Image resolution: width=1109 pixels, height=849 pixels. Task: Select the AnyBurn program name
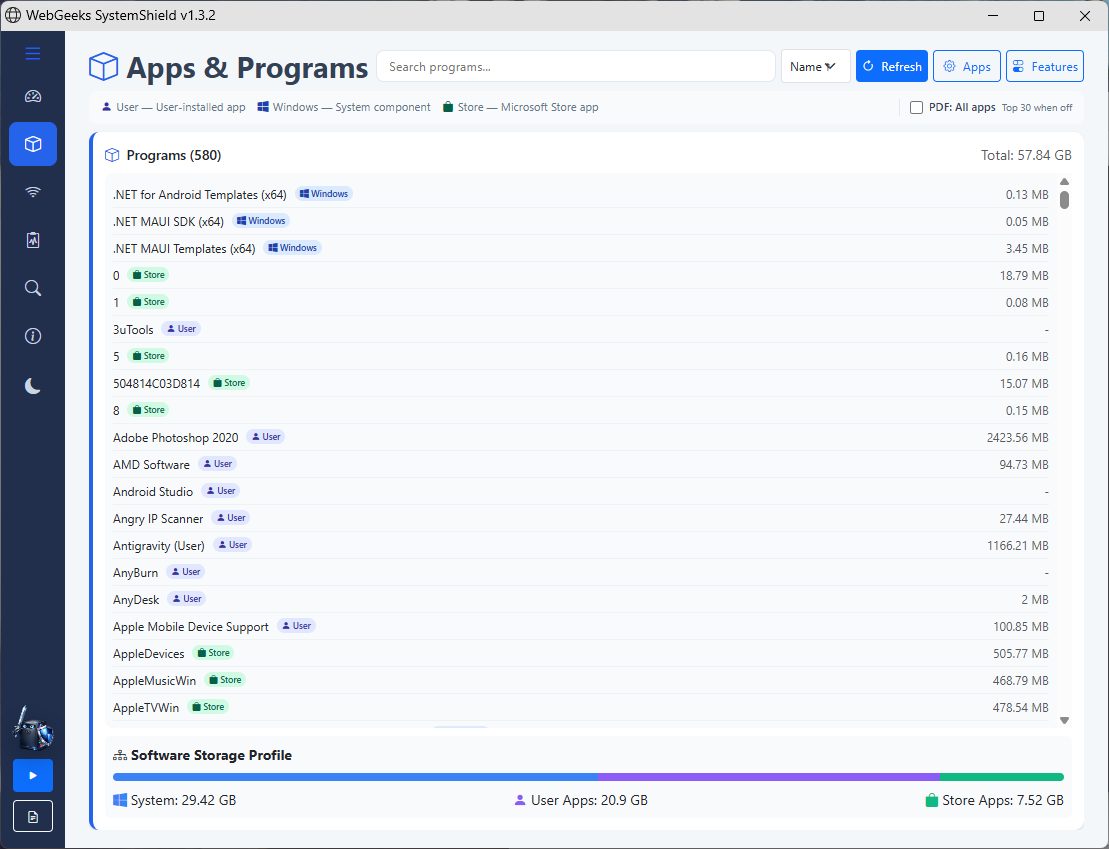pos(135,572)
